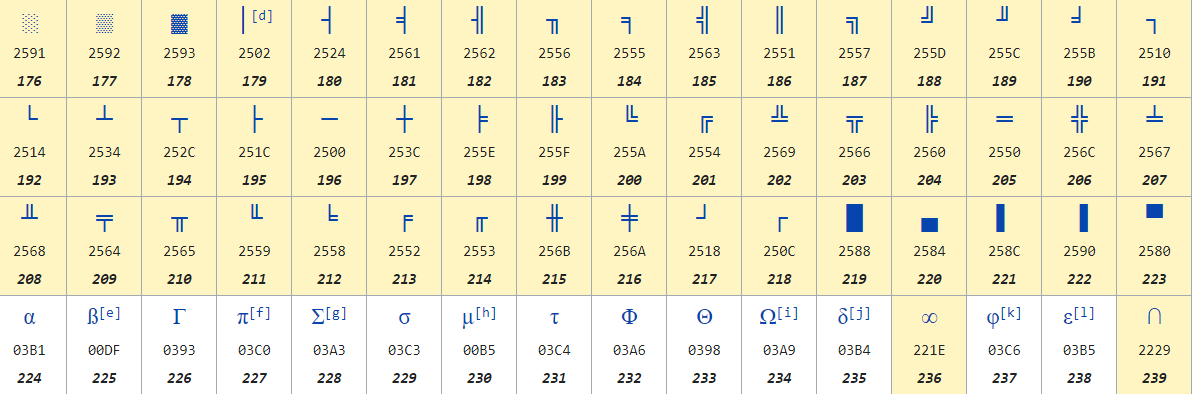The image size is (1201, 394).
Task: Click the capital Gamma character 0393
Action: click(179, 317)
